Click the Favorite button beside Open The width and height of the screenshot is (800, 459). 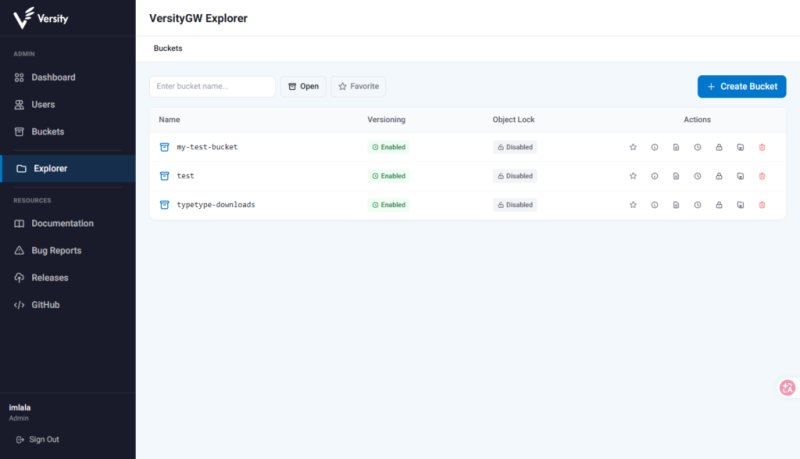tap(358, 86)
